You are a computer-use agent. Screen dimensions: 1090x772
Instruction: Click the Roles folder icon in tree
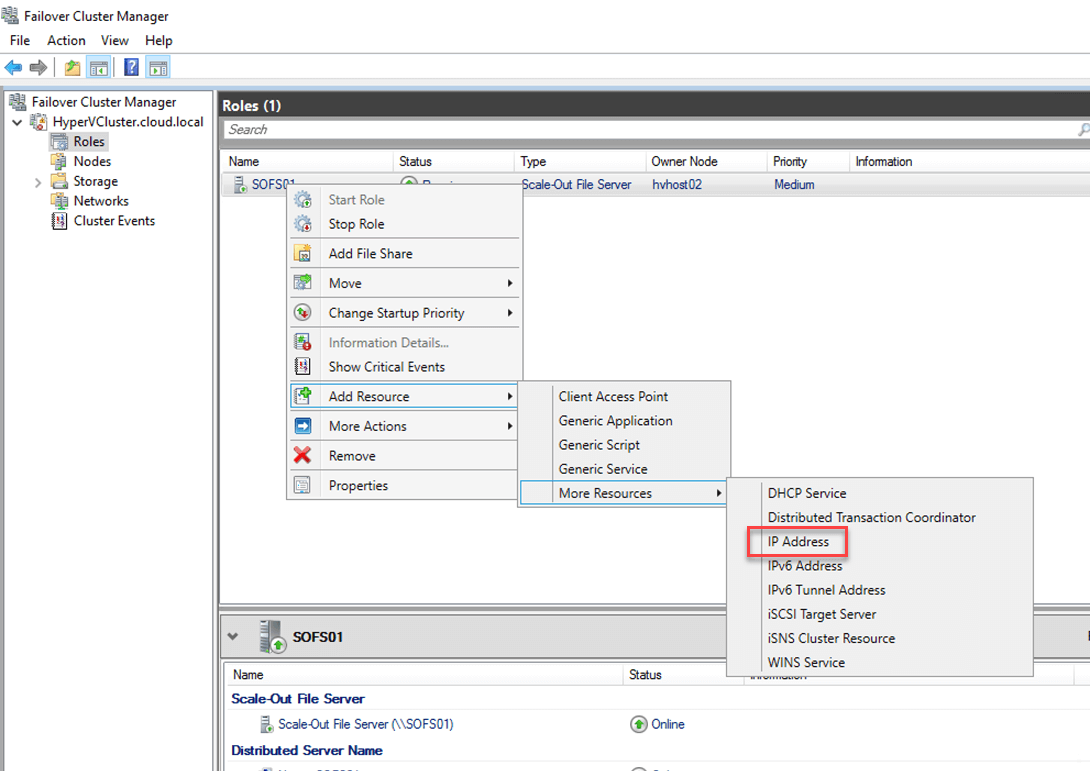pos(60,142)
